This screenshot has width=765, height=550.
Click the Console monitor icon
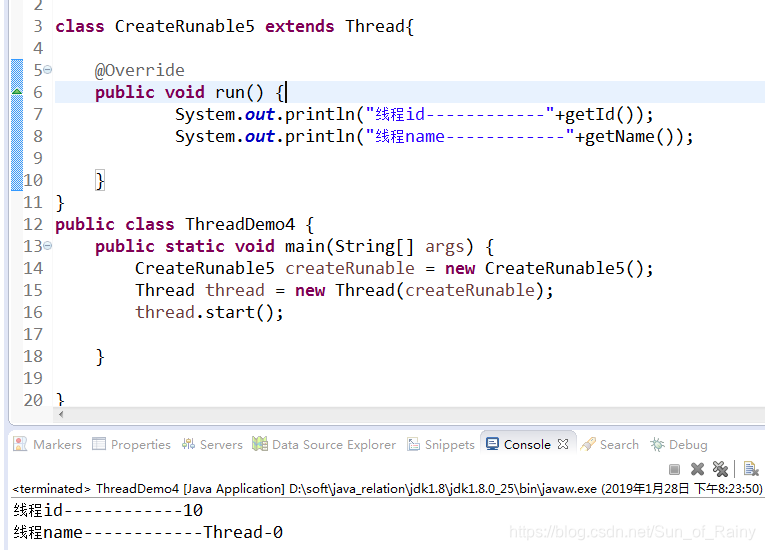click(492, 444)
